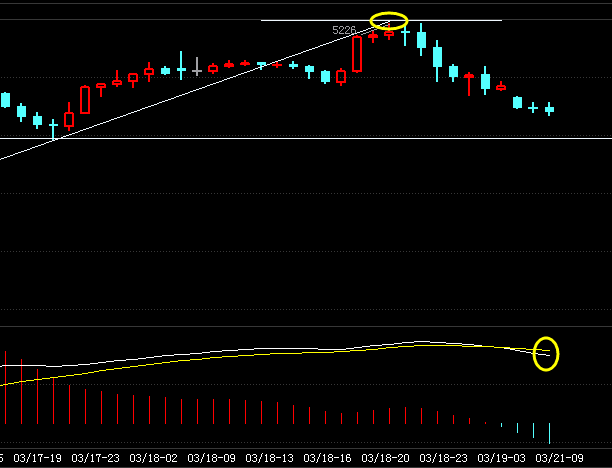Select the 03/18-02 time axis label
Screen dimensions: 612x468
154,457
